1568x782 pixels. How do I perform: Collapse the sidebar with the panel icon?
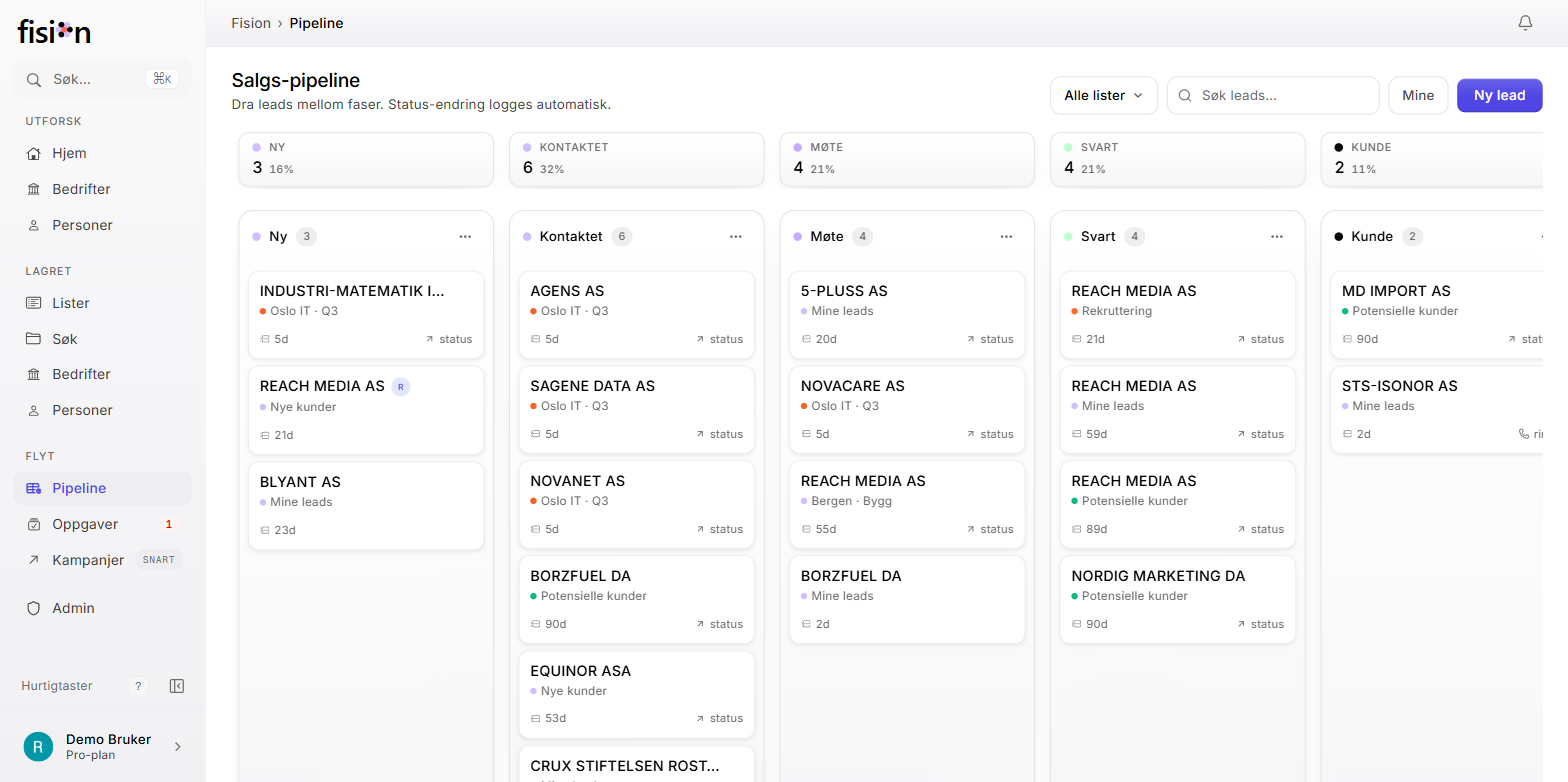pos(177,686)
